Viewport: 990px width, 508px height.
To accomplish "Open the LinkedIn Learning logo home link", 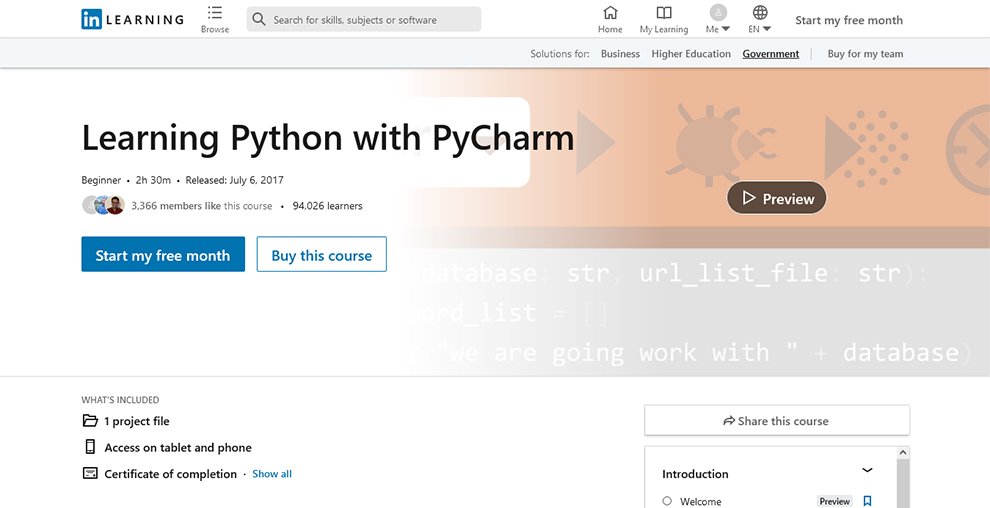I will [133, 19].
